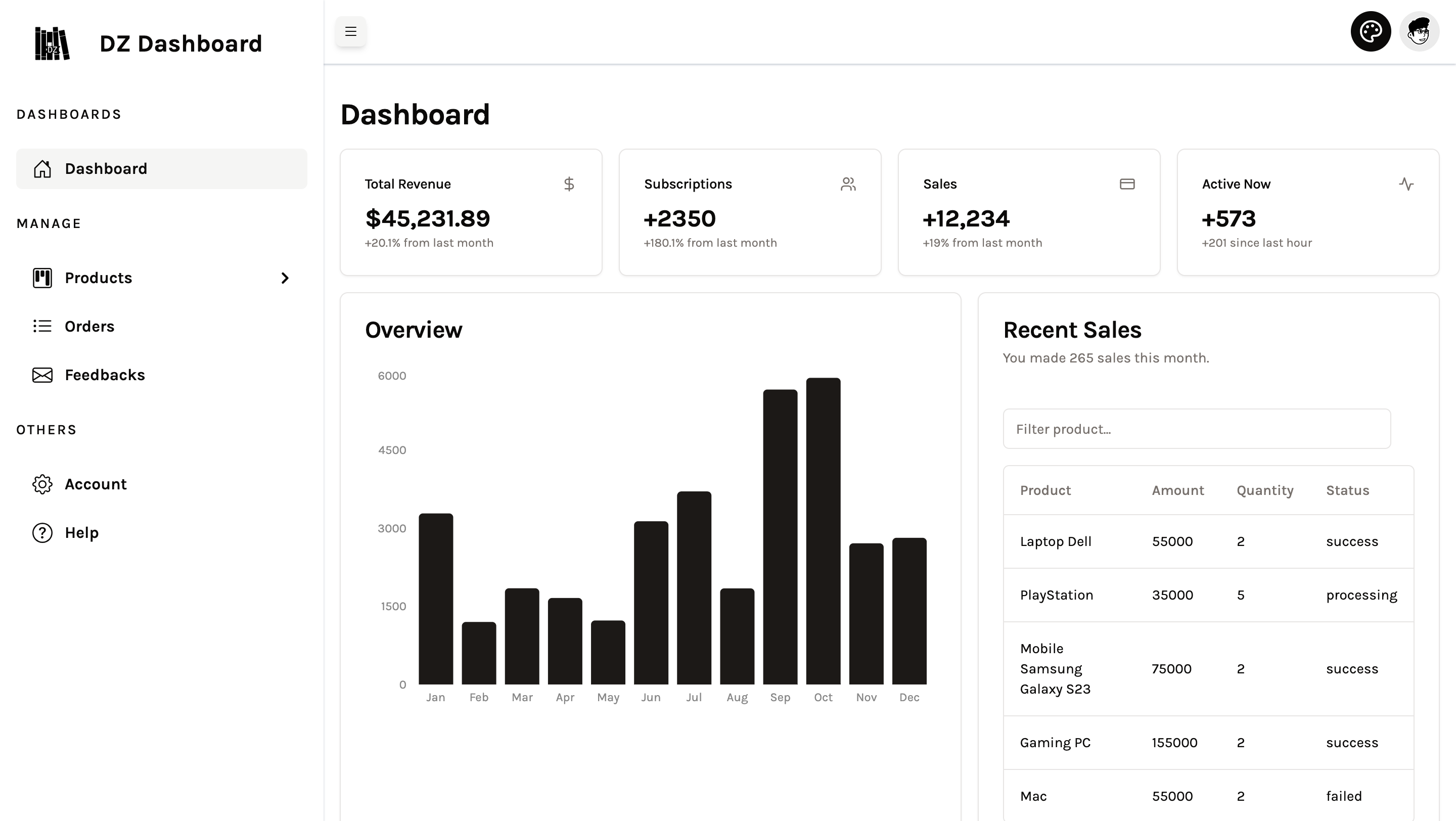1456x821 pixels.
Task: Click the credit card icon on Sales
Action: click(x=1127, y=184)
